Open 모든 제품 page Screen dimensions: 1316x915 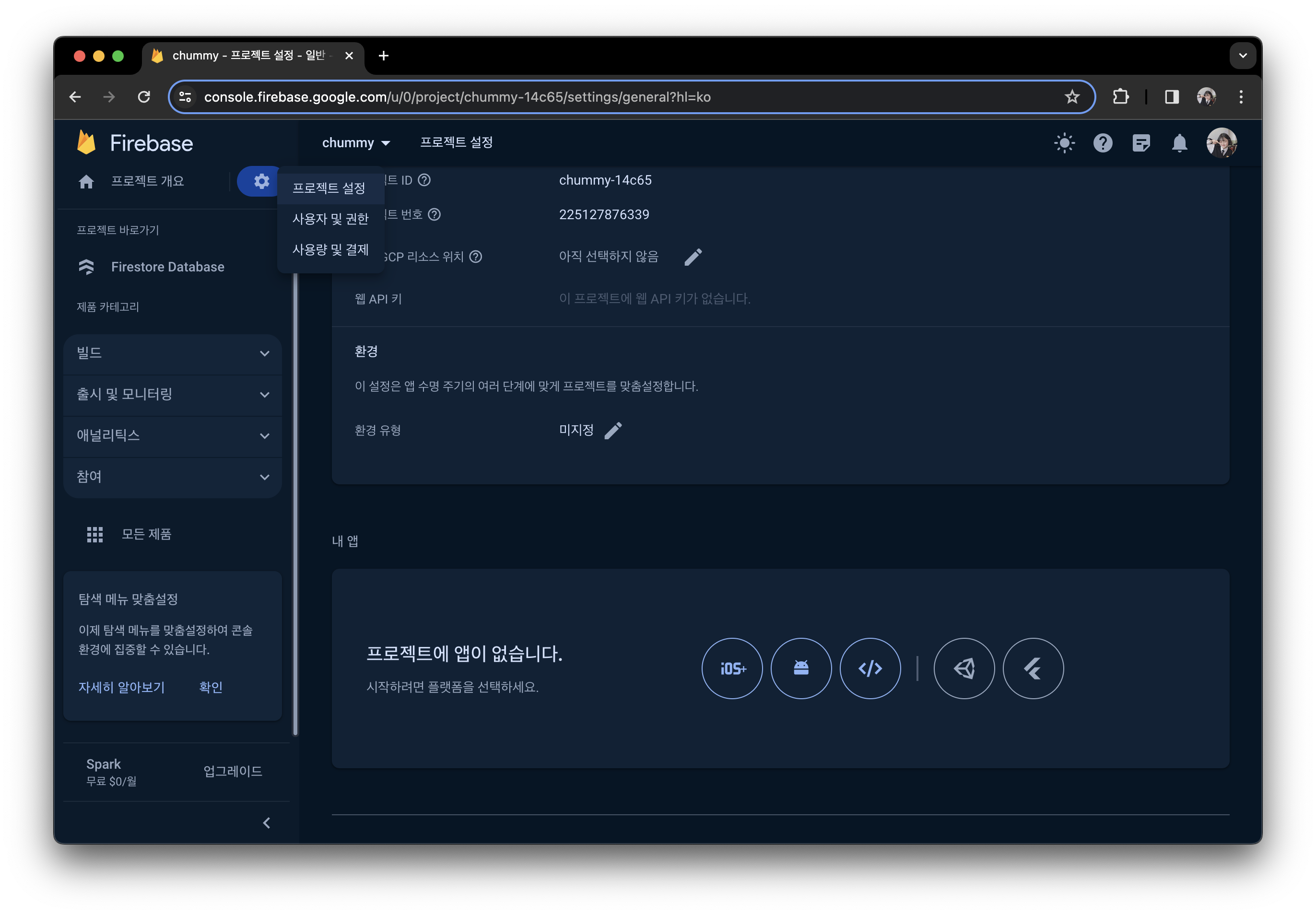pos(147,534)
